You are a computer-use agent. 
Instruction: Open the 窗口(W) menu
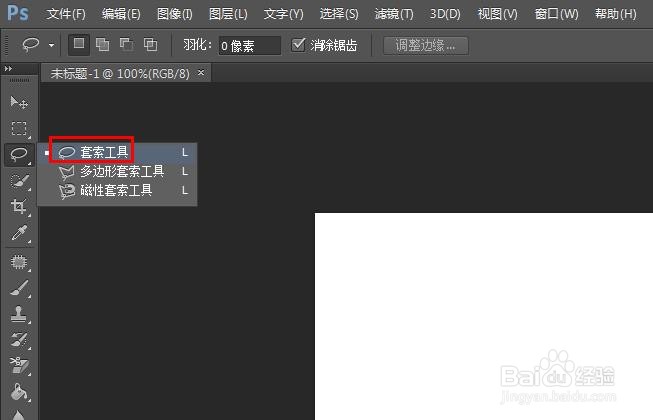pos(556,14)
